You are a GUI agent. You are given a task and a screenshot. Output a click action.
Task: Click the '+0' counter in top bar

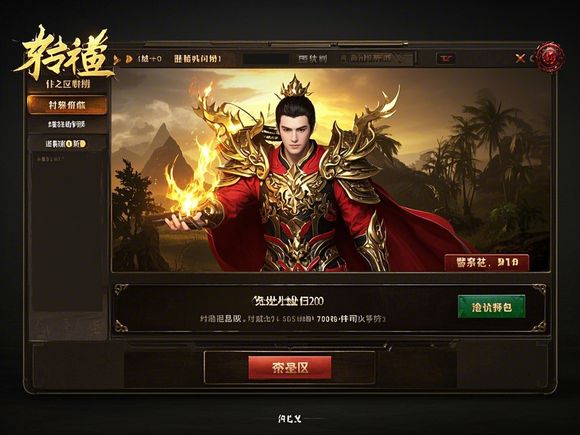click(x=149, y=58)
